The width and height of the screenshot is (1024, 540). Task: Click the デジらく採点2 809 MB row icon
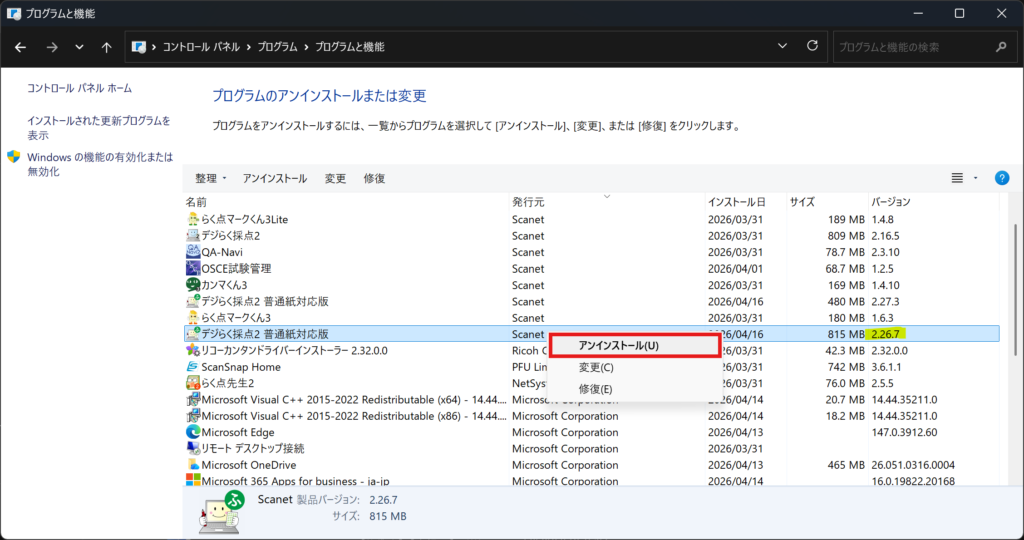pyautogui.click(x=193, y=236)
